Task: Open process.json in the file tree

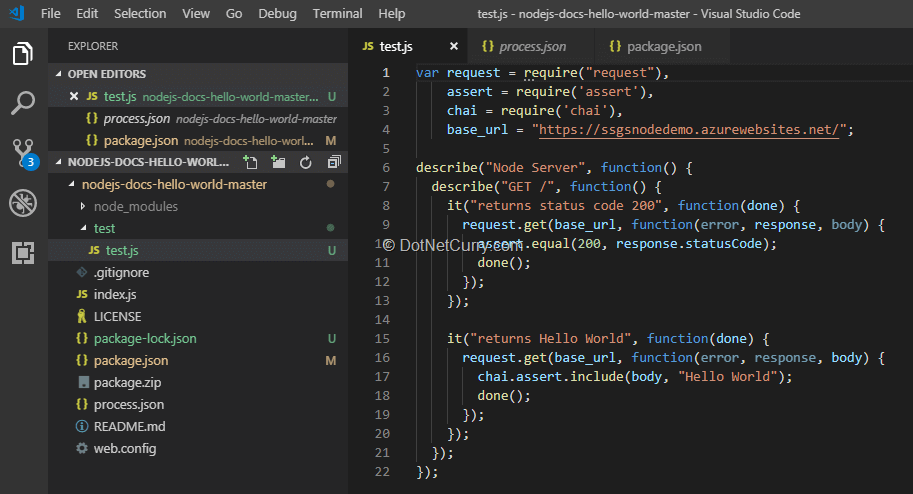Action: point(198,404)
